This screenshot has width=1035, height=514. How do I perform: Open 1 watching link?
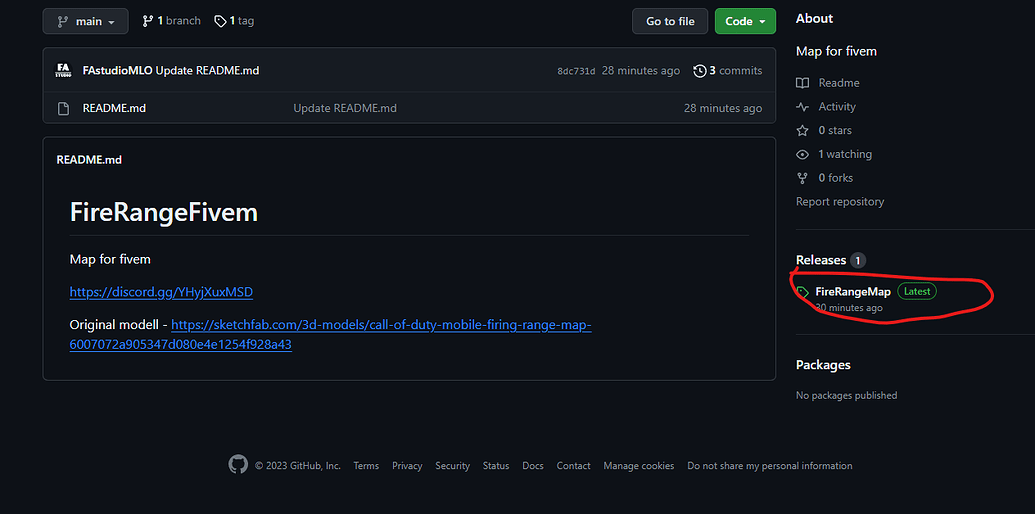click(845, 154)
